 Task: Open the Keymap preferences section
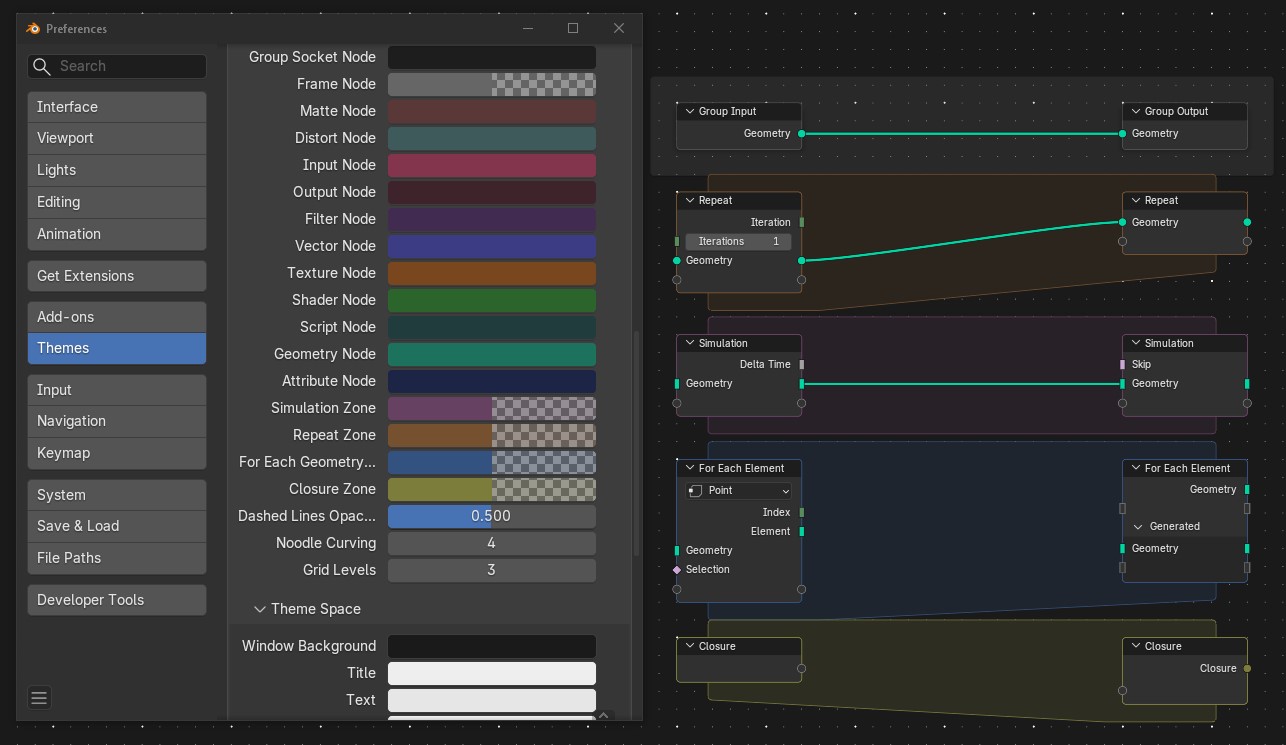click(117, 453)
